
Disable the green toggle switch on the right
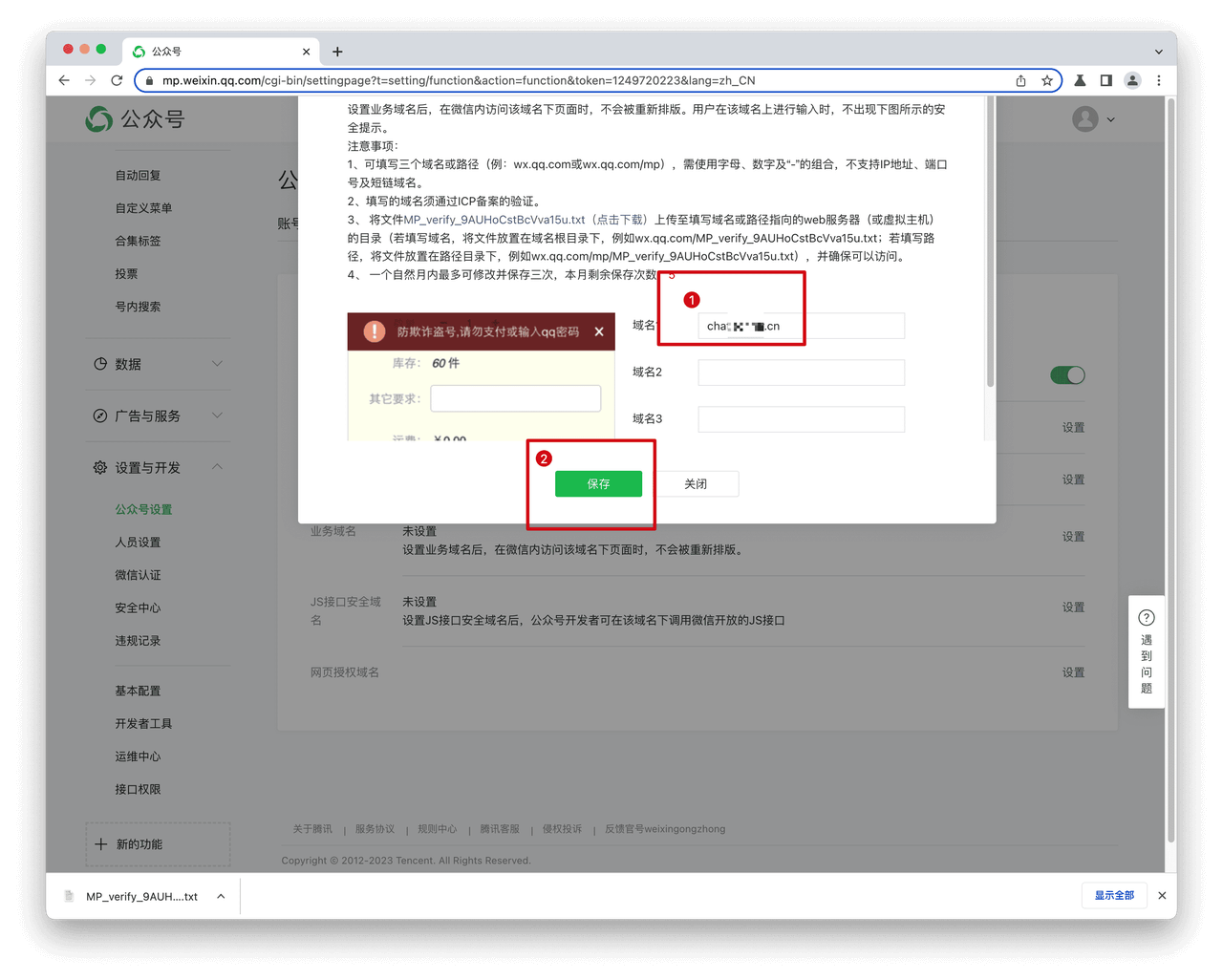click(x=1067, y=375)
